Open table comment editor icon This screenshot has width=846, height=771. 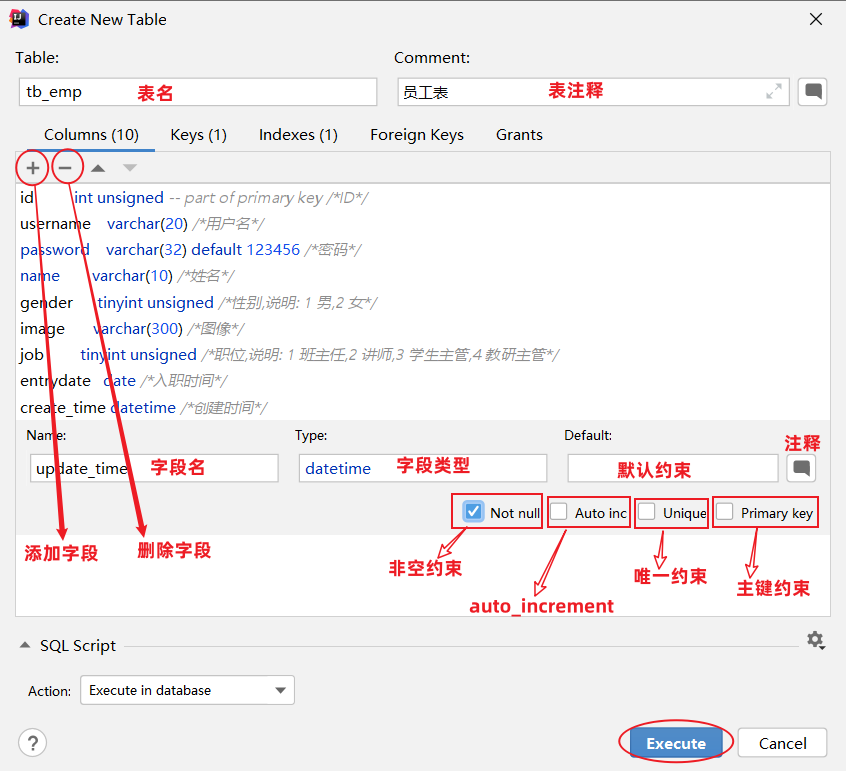coord(814,92)
